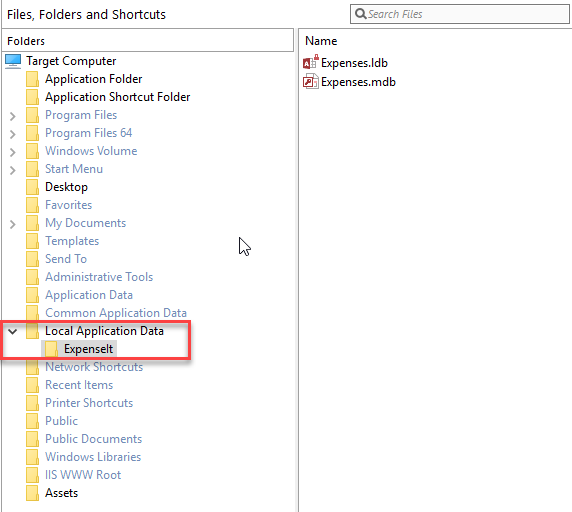
Task: Expand the Start Menu node
Action: click(13, 170)
